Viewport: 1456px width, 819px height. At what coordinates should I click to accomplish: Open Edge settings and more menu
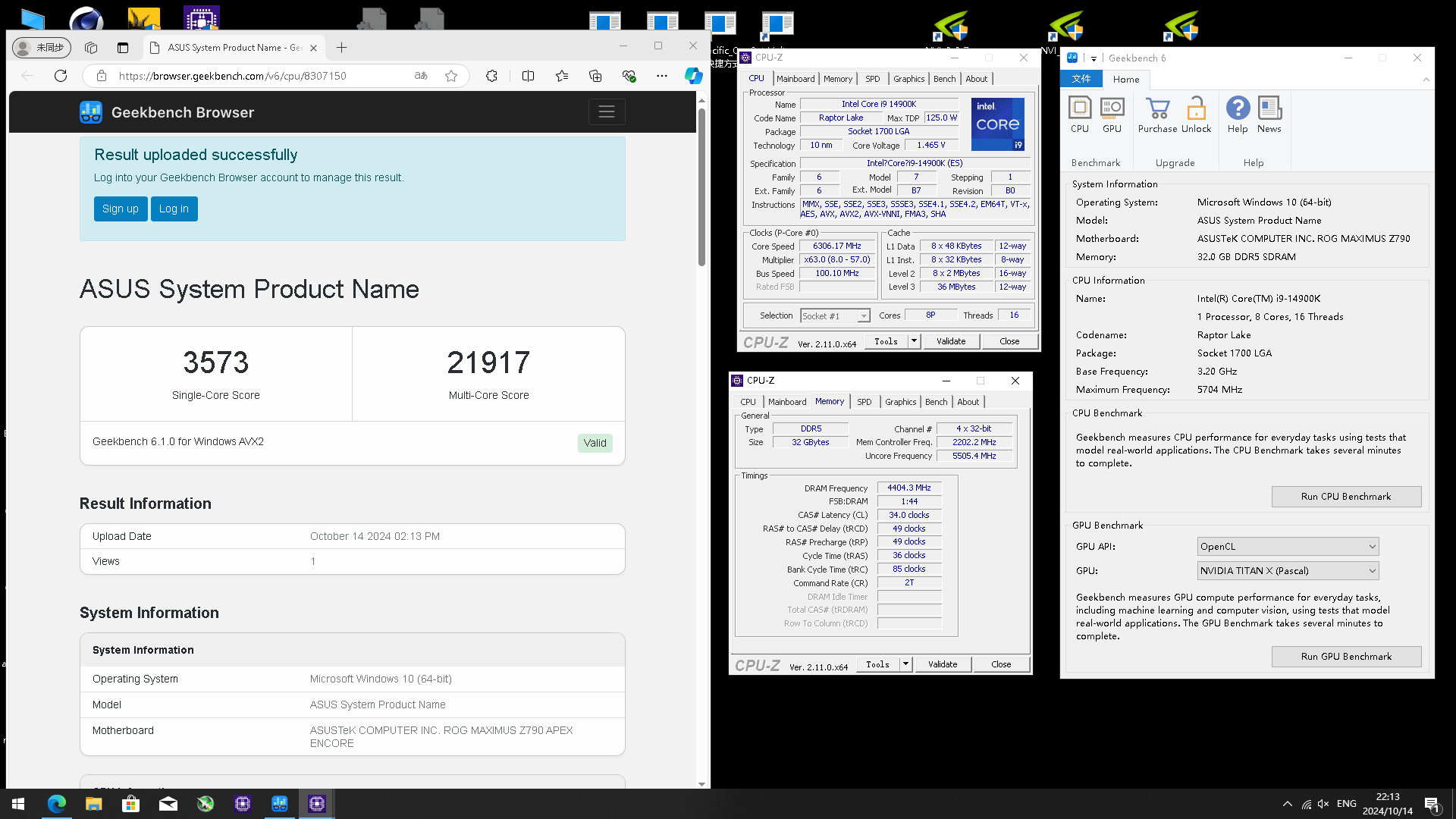point(662,76)
